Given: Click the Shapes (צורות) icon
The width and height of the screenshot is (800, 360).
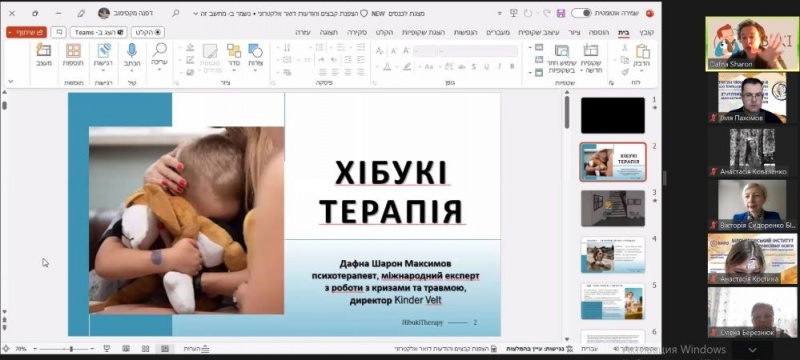Looking at the screenshot, I should (256, 50).
